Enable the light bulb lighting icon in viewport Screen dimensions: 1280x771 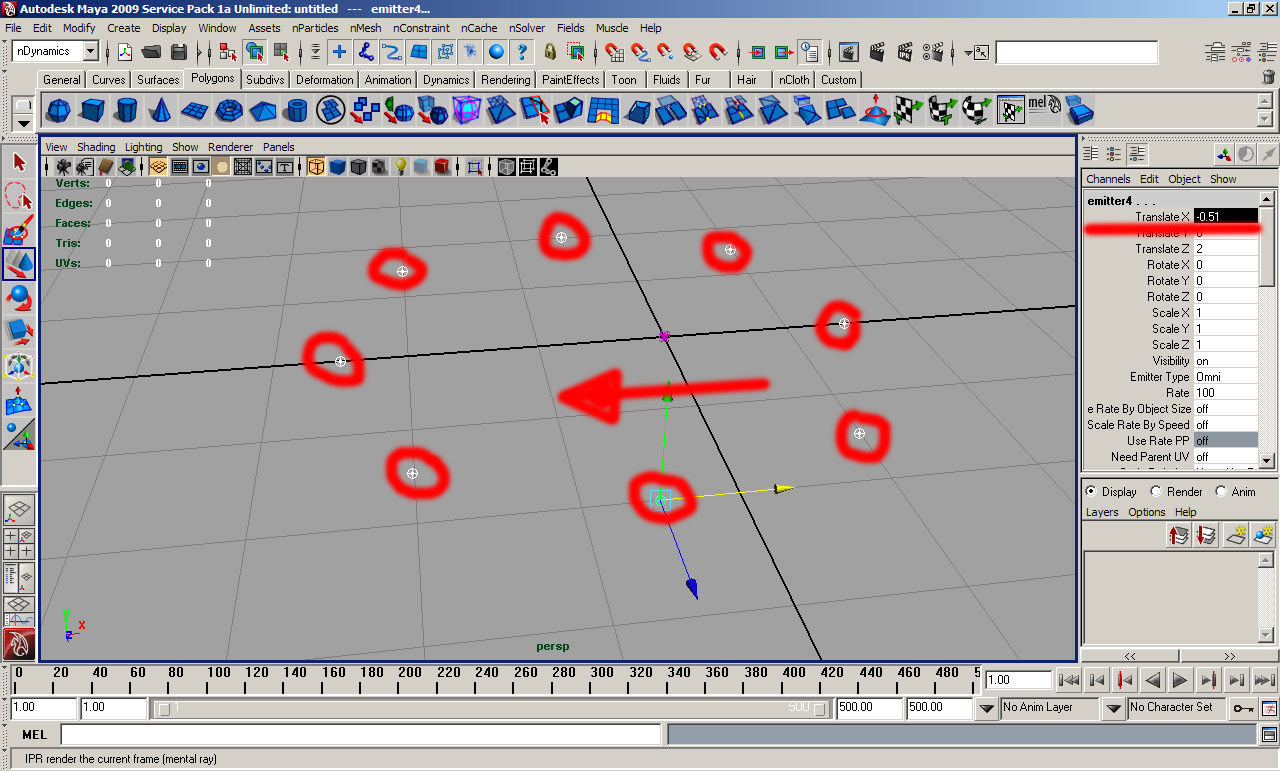point(401,167)
